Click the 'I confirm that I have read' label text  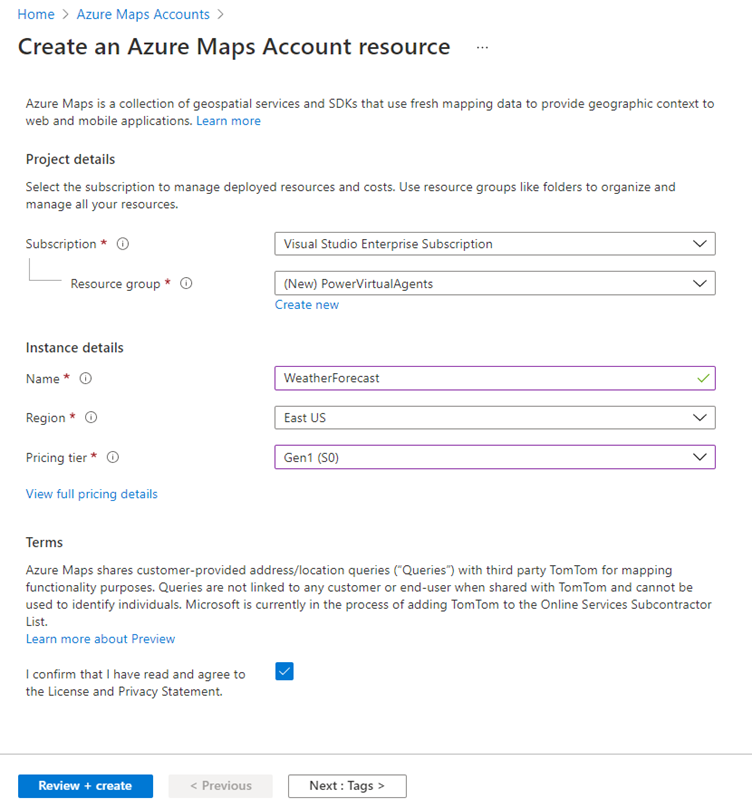pyautogui.click(x=136, y=683)
